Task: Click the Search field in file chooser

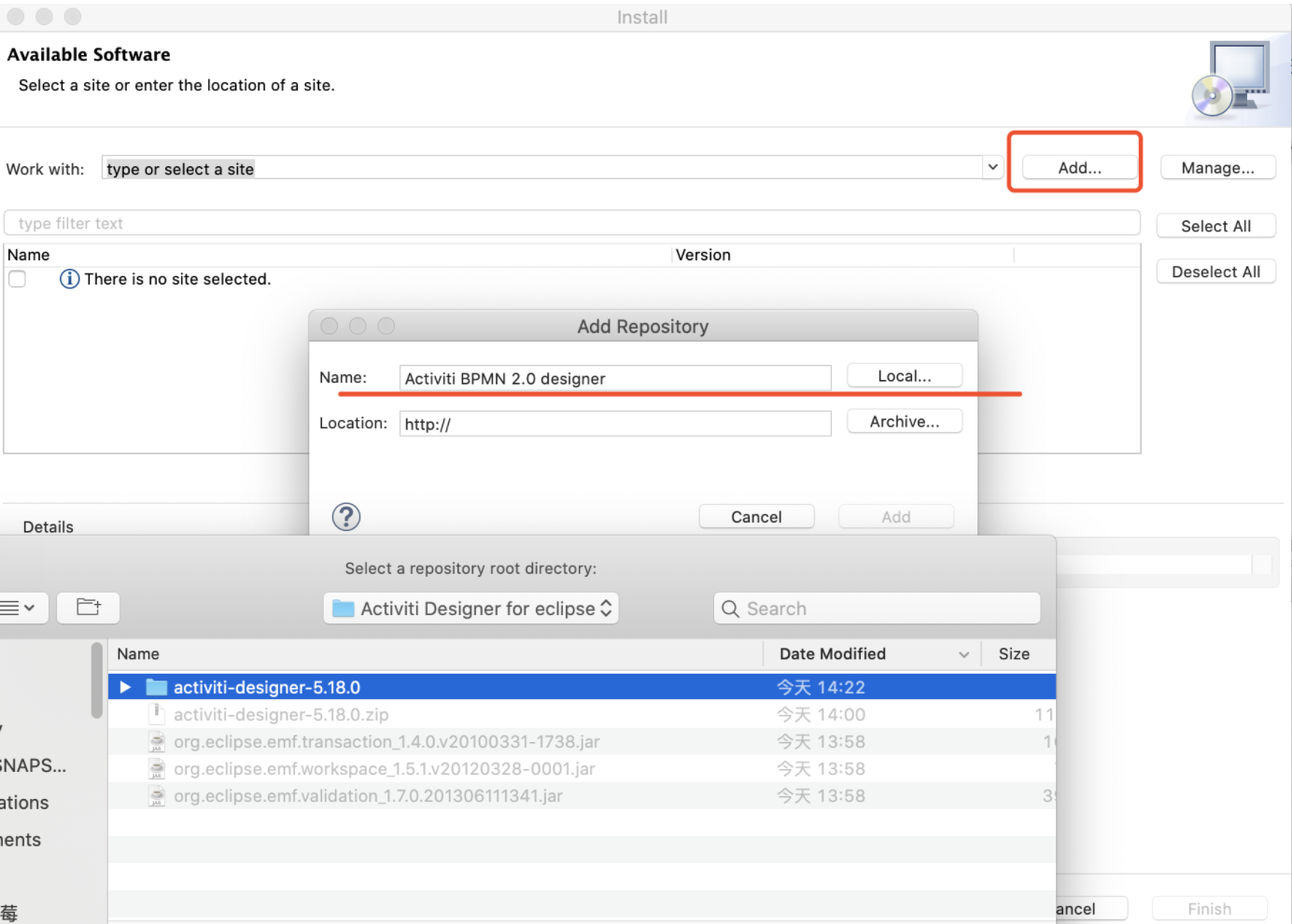Action: coord(878,609)
